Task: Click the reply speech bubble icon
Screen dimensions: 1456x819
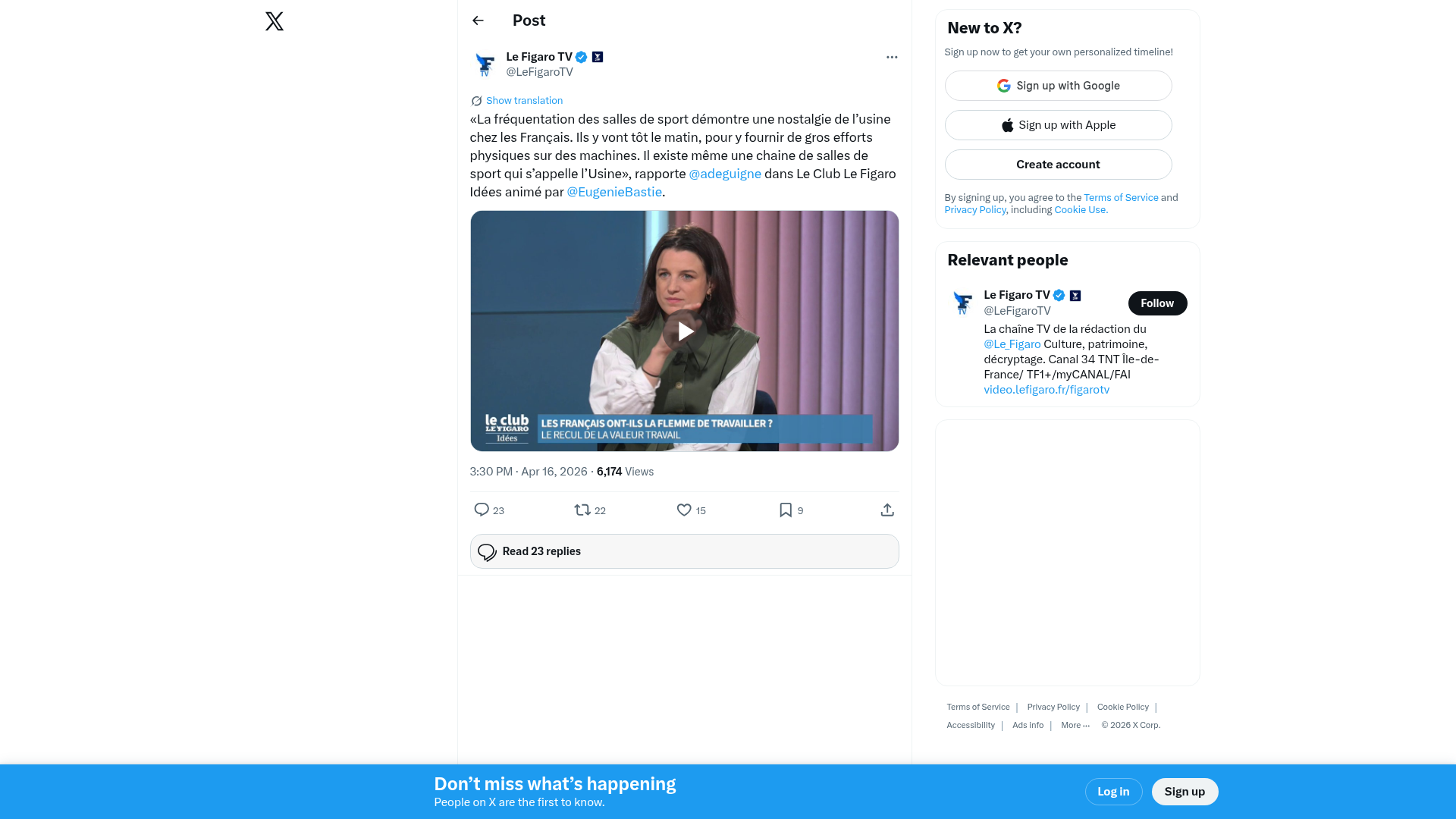Action: [x=482, y=510]
